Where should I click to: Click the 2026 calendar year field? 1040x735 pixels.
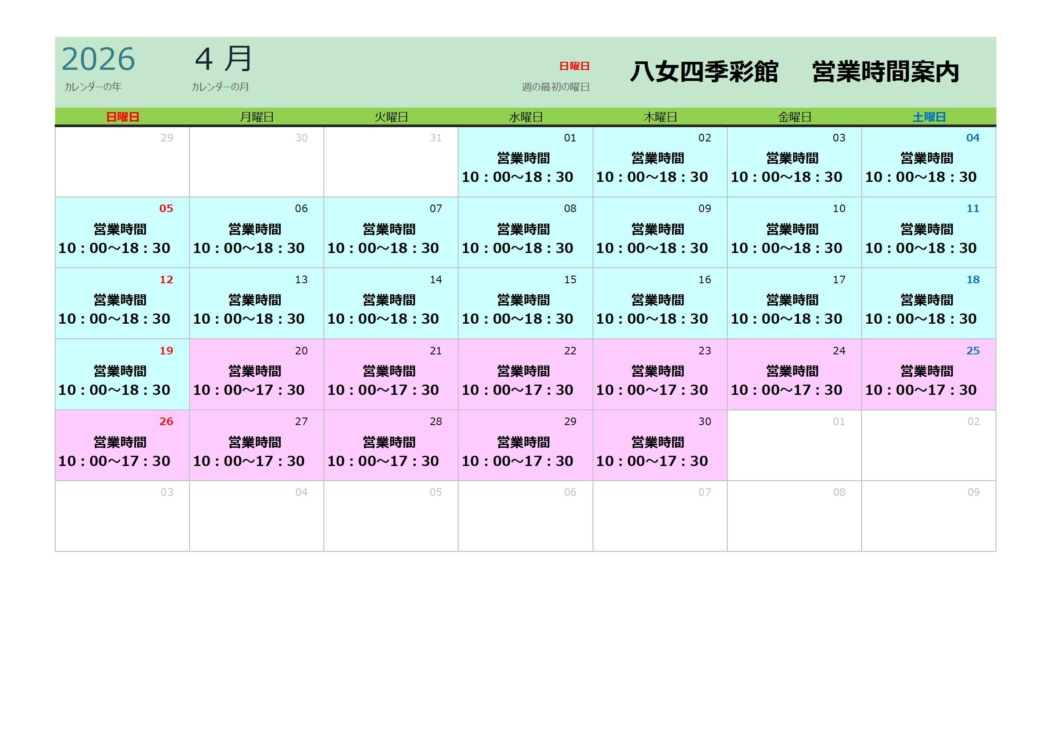98,59
